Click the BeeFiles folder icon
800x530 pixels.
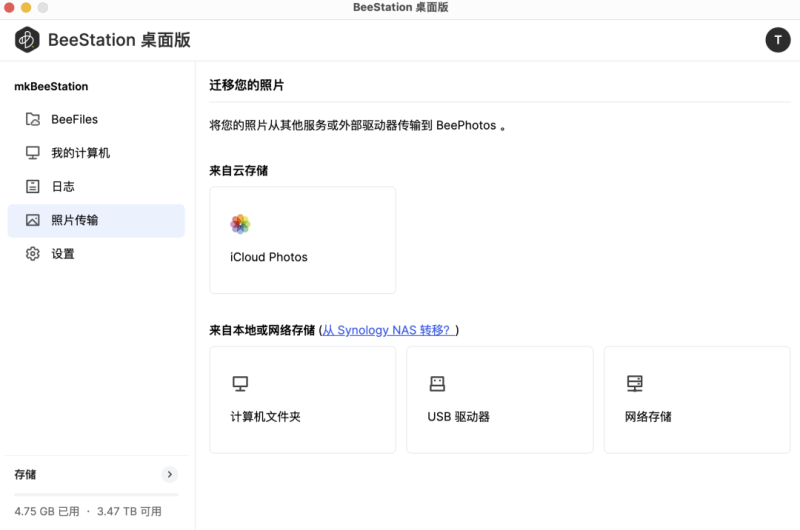coord(33,119)
